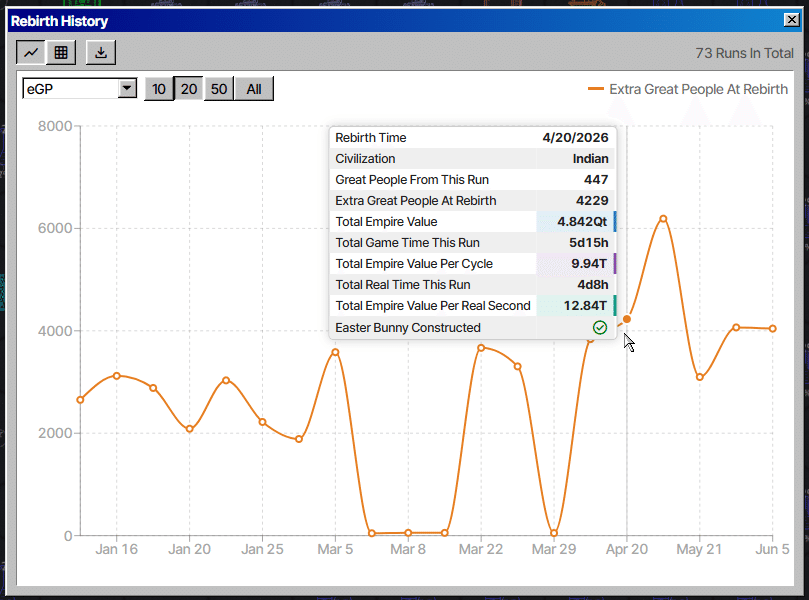Viewport: 809px width, 600px height.
Task: Show last 10 runs
Action: coord(158,89)
